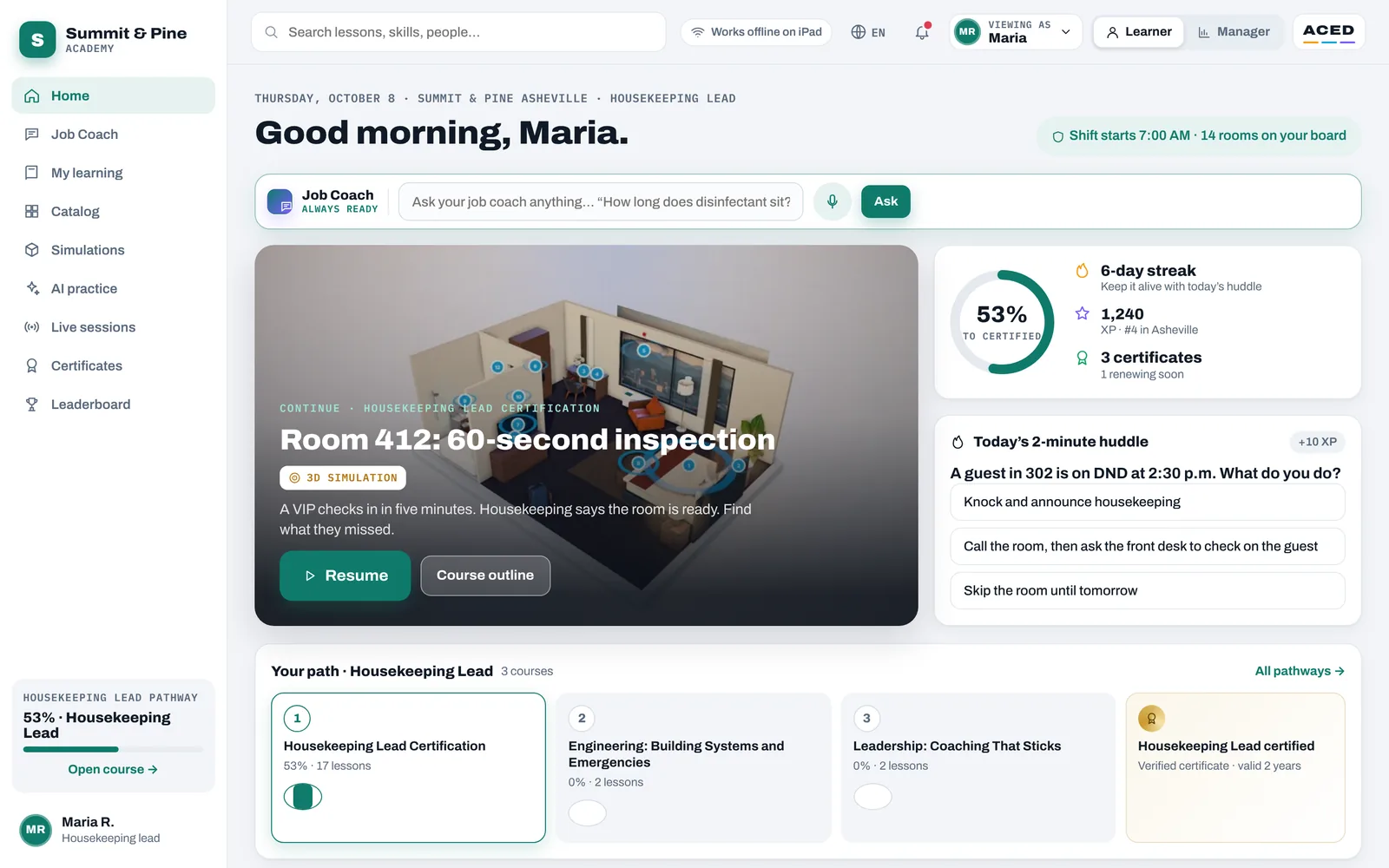Open Certificates in the sidebar
This screenshot has height=868, width=1389.
click(114, 366)
